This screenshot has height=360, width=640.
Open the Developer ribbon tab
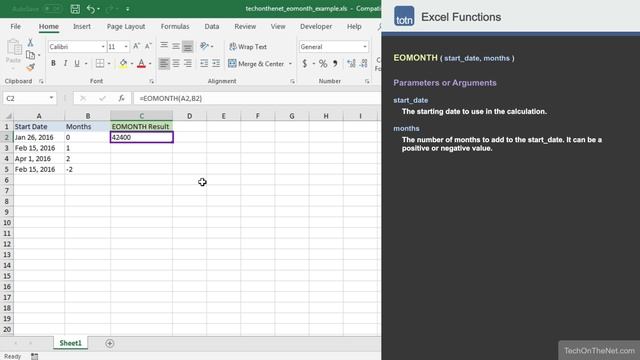pos(316,27)
